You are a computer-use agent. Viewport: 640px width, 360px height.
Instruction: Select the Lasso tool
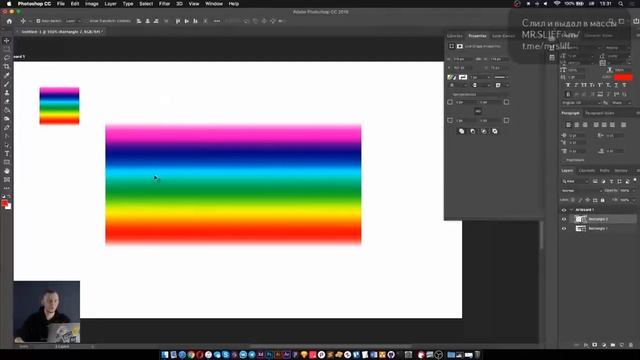pos(7,58)
